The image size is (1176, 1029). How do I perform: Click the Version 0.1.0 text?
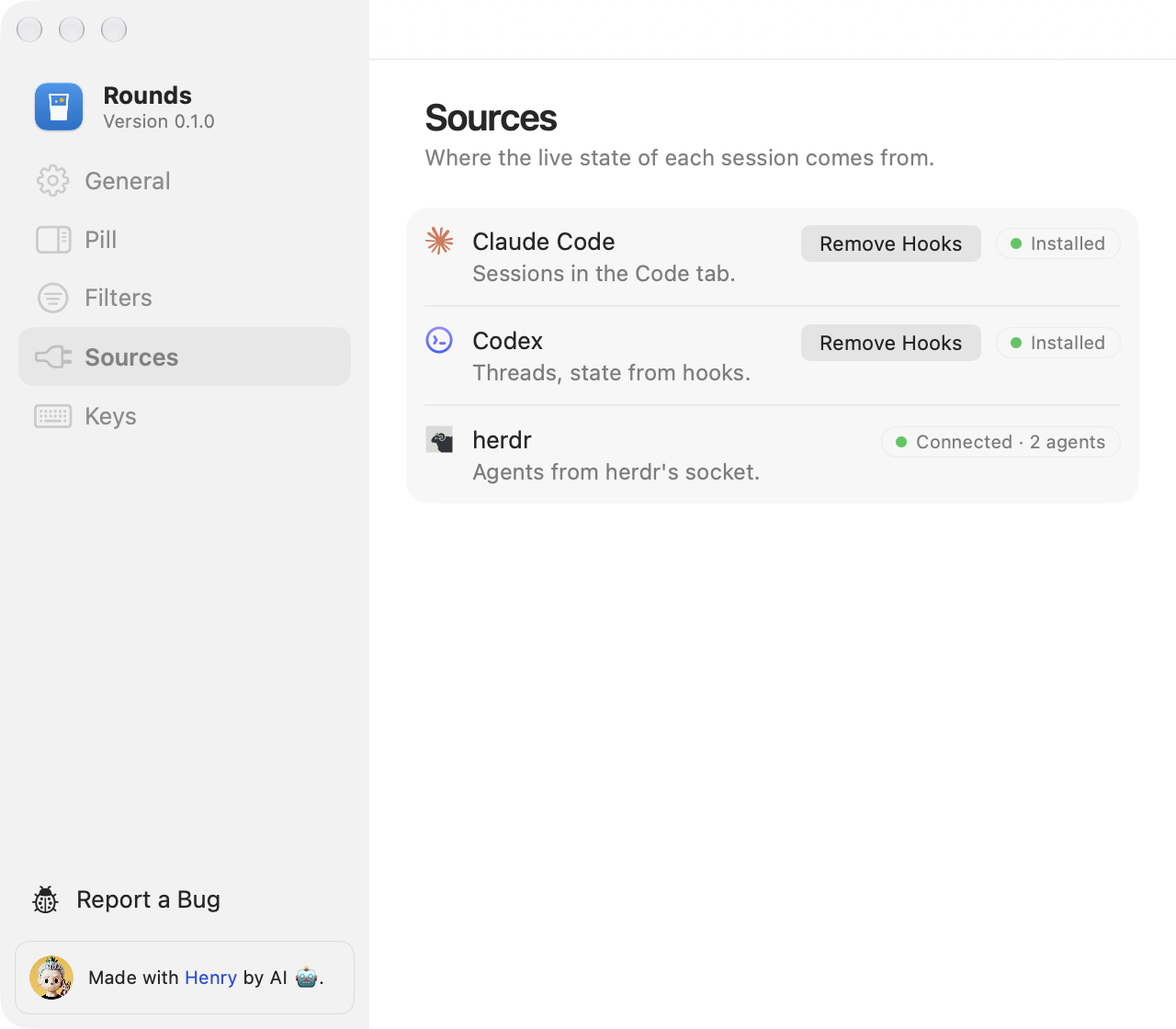coord(159,121)
